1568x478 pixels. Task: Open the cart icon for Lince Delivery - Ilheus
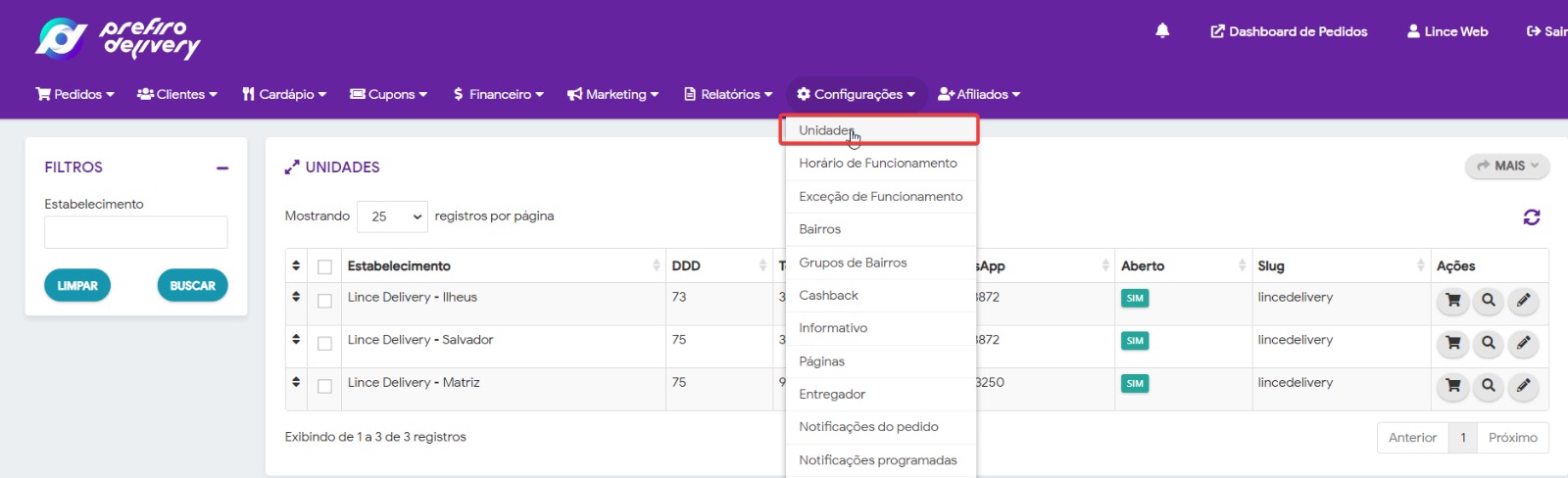click(1452, 301)
